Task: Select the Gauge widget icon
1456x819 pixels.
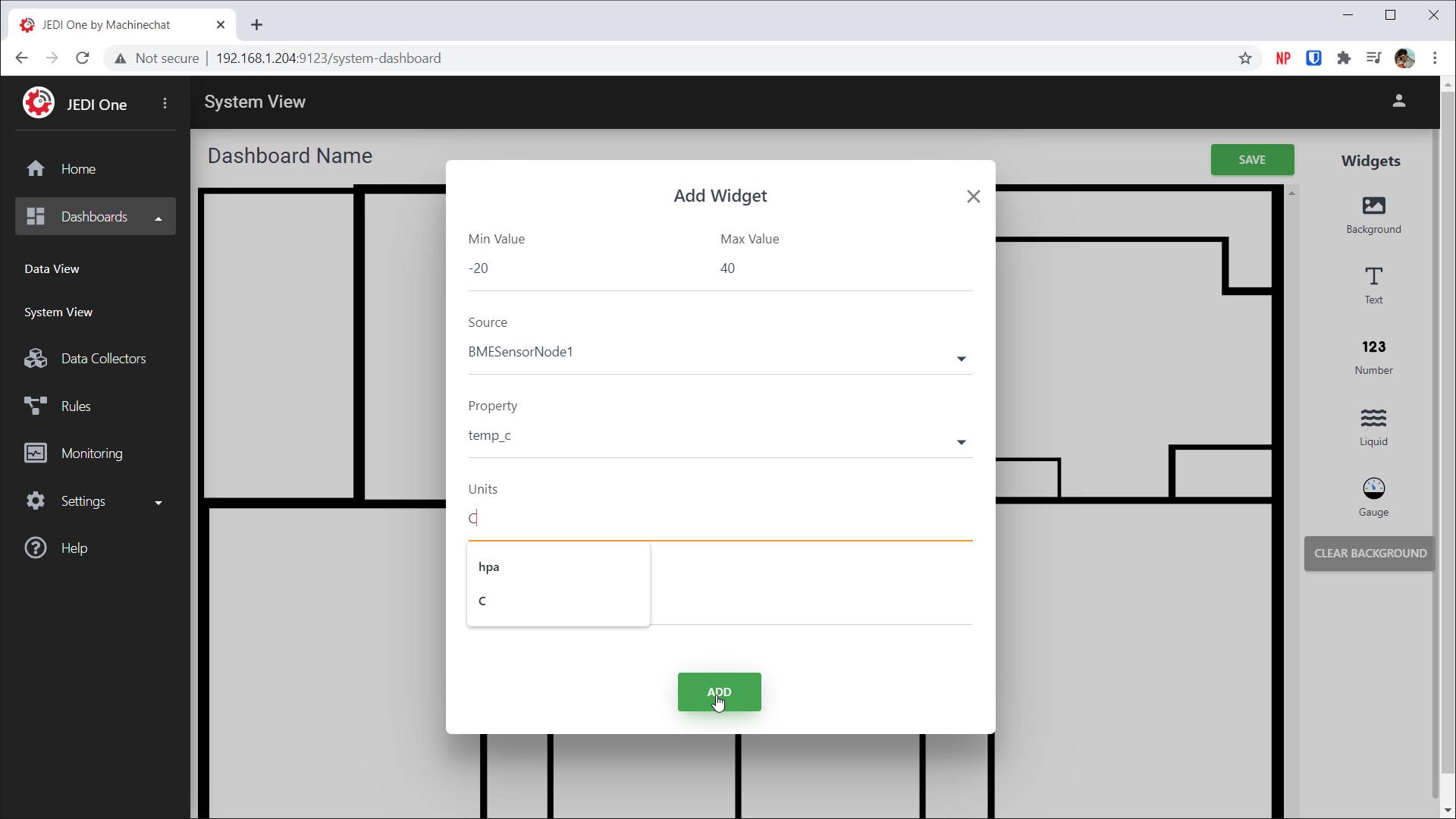Action: [x=1373, y=489]
